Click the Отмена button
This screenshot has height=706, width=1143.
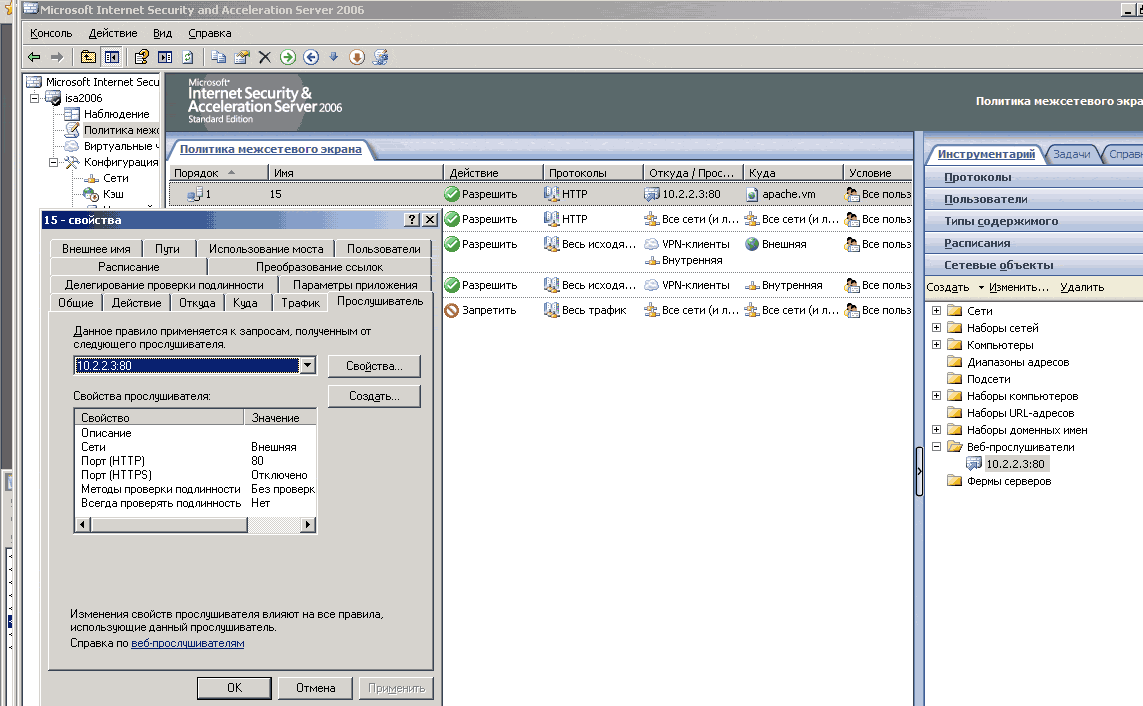[316, 688]
